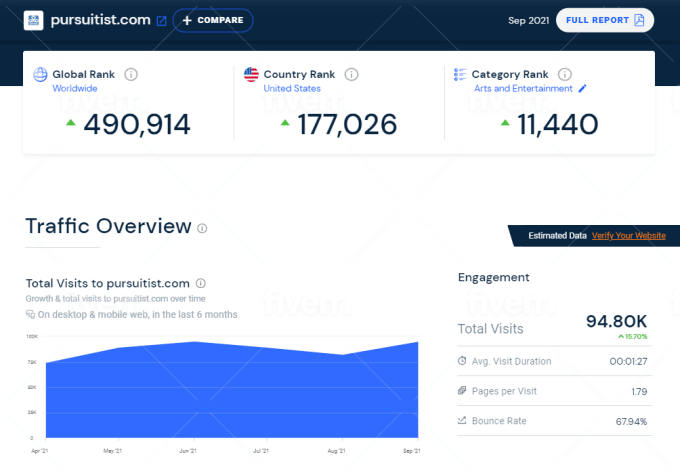Click the 15.70% growth indicator
The image size is (680, 471).
point(633,337)
